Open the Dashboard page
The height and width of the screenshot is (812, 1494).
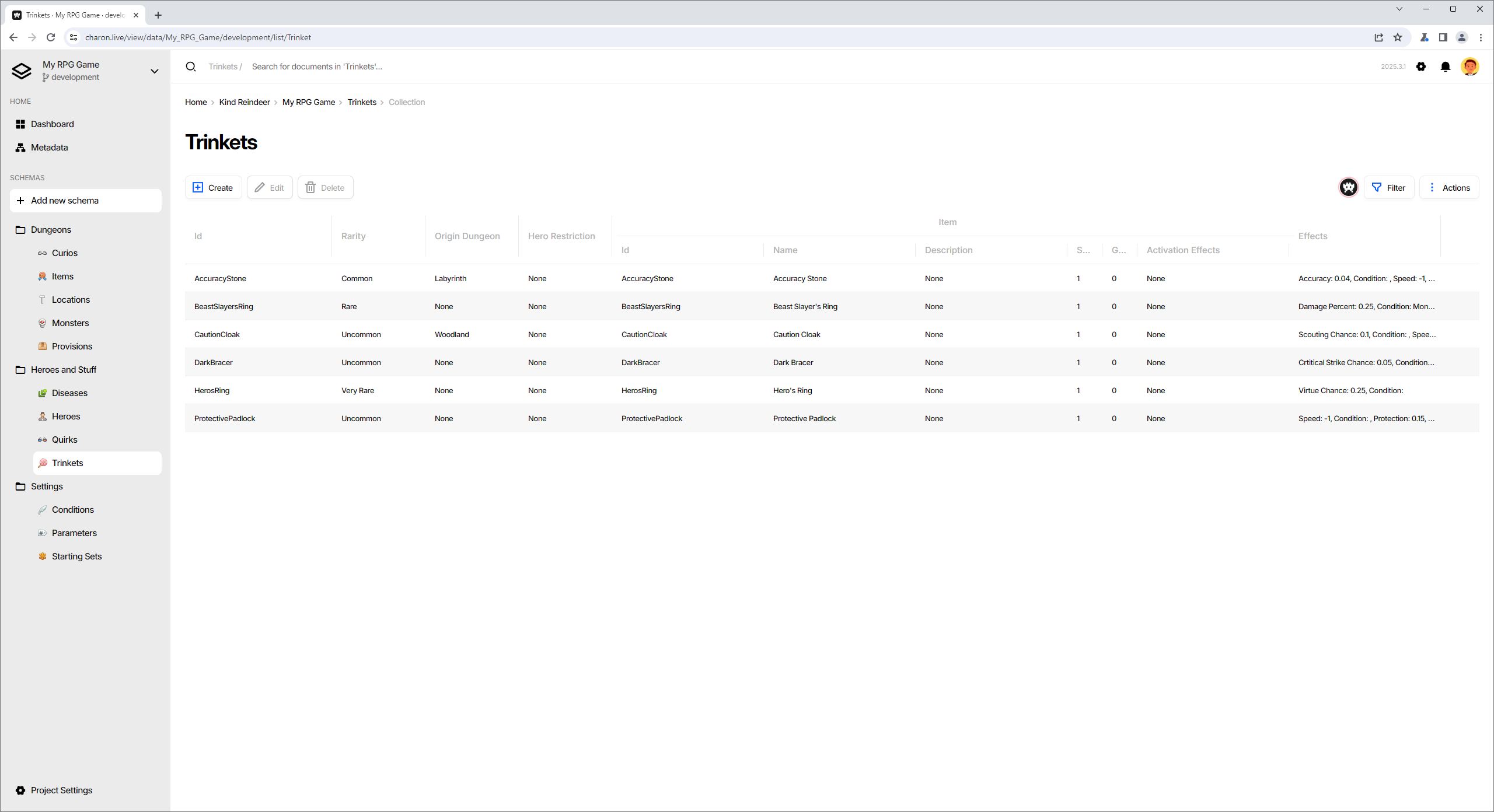click(x=52, y=124)
